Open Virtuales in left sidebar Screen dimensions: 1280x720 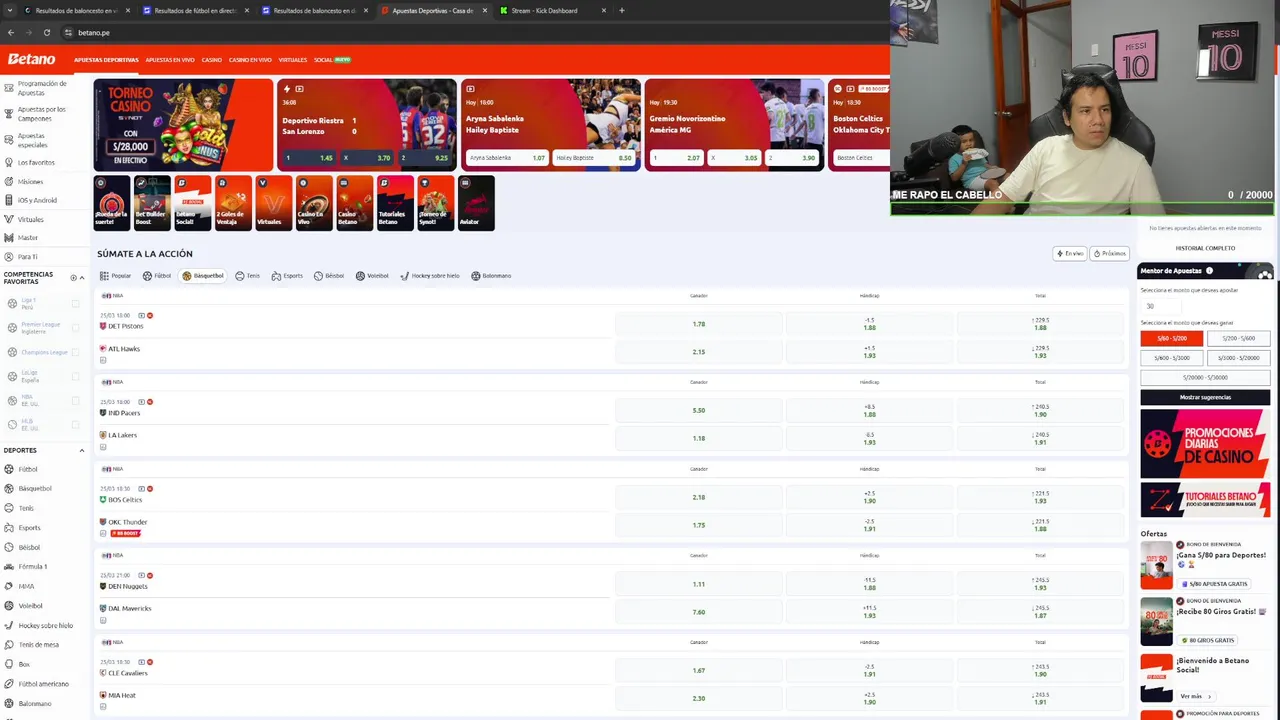coord(30,219)
